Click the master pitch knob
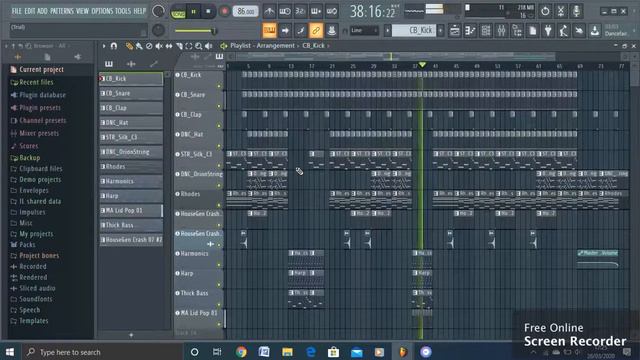The height and width of the screenshot is (360, 640). (x=158, y=30)
